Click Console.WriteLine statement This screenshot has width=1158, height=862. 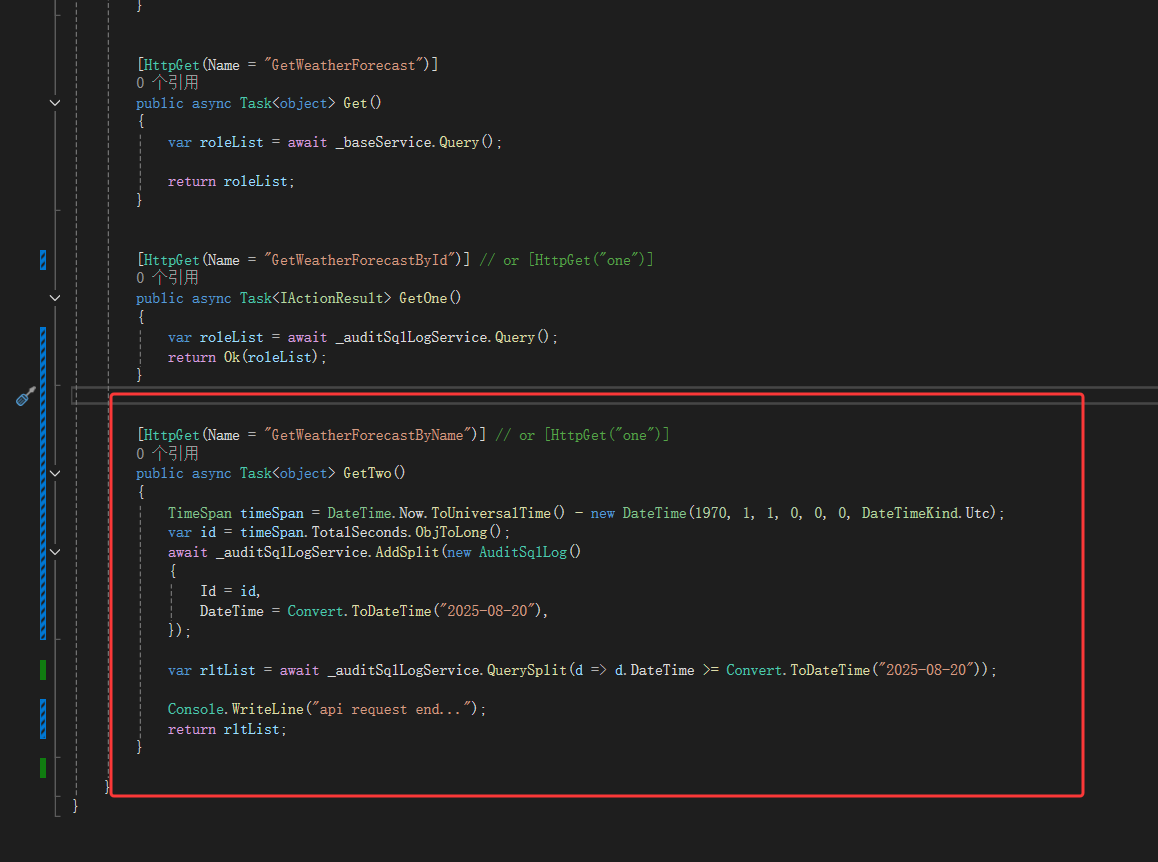[327, 709]
